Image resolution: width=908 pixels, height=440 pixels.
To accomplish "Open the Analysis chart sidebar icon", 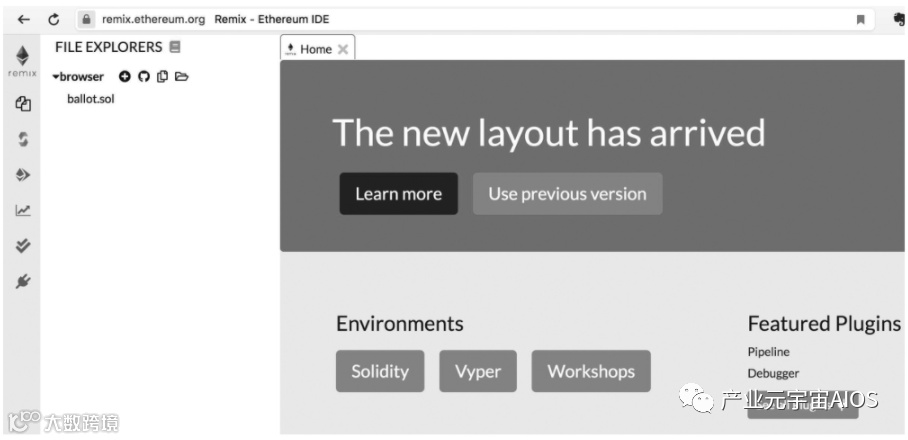I will [23, 211].
